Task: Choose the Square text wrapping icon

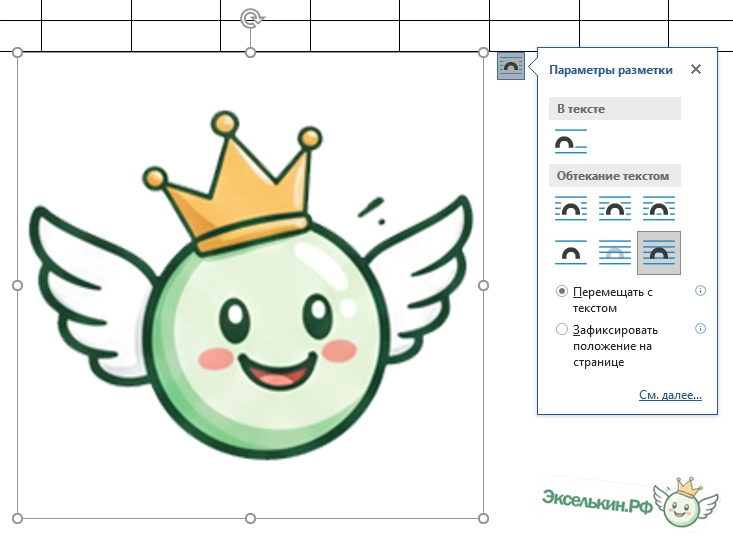Action: coord(571,208)
